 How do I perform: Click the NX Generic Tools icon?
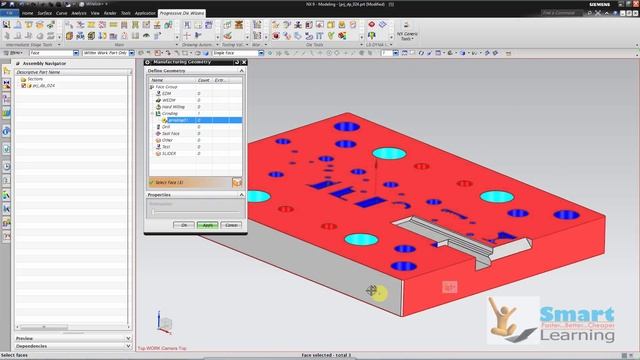click(x=406, y=25)
